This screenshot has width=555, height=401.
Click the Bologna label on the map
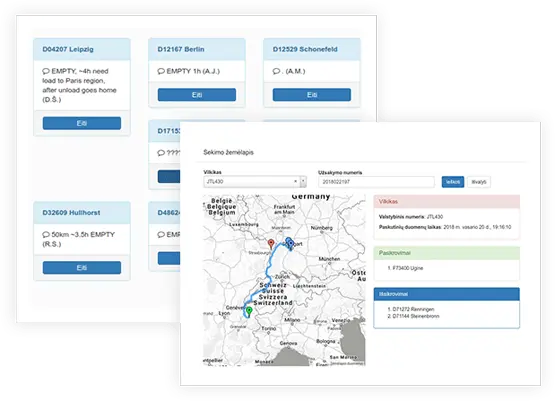tap(325, 341)
